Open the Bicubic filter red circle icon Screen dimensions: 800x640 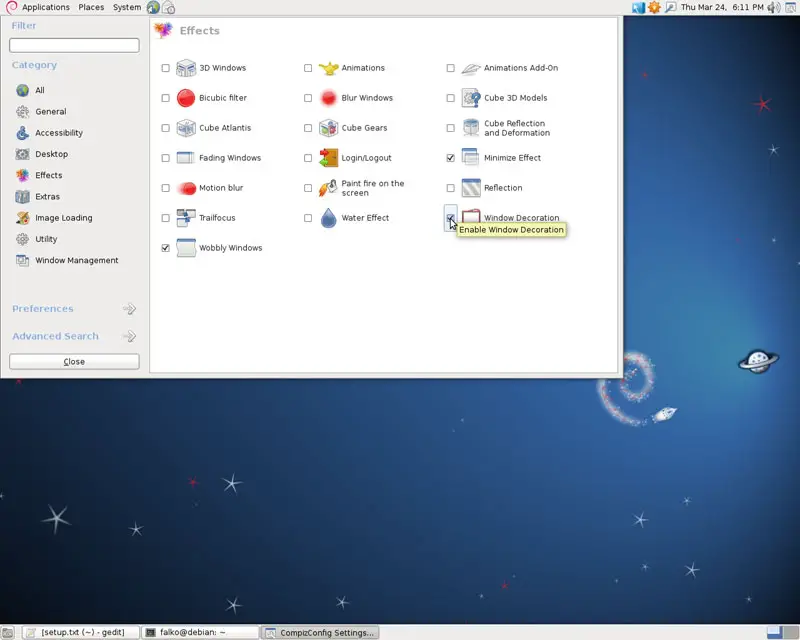[186, 98]
